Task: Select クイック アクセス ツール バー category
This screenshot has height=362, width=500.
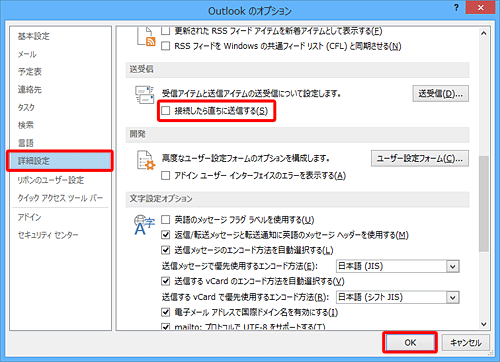Action: click(x=60, y=198)
